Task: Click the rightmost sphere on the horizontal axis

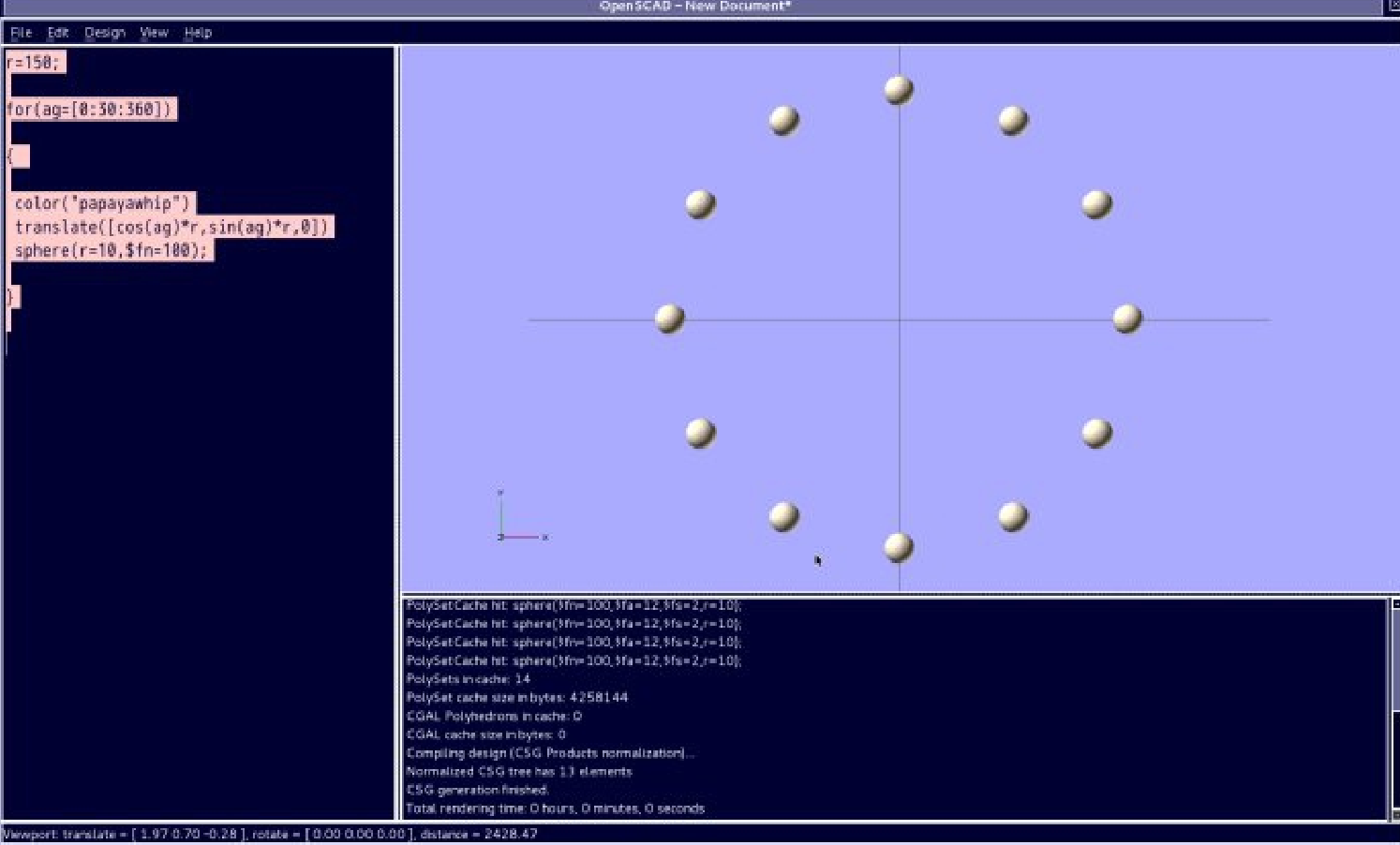Action: tap(1126, 319)
